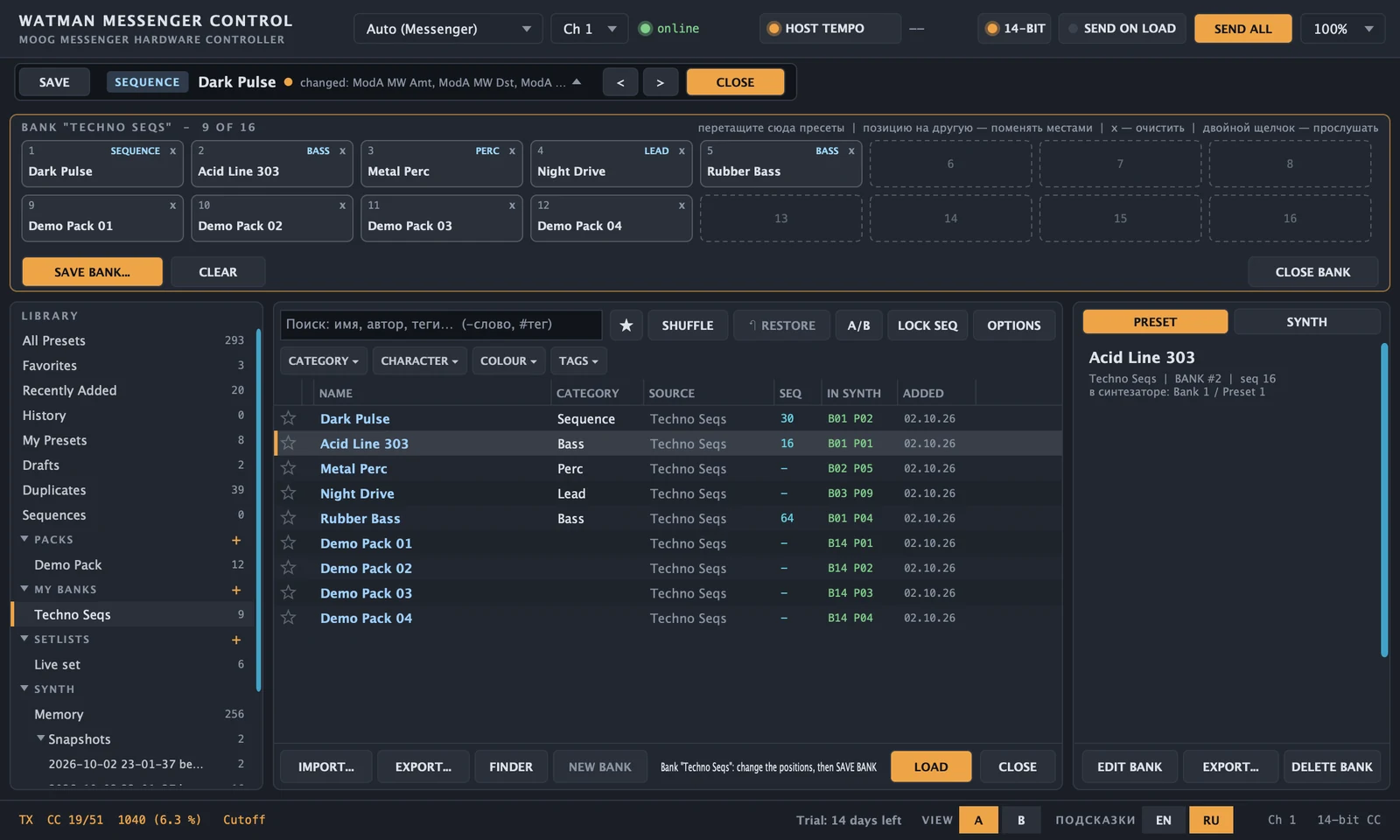This screenshot has height=840, width=1400.
Task: Remove Dark Pulse from bank slot 1
Action: coord(173,151)
